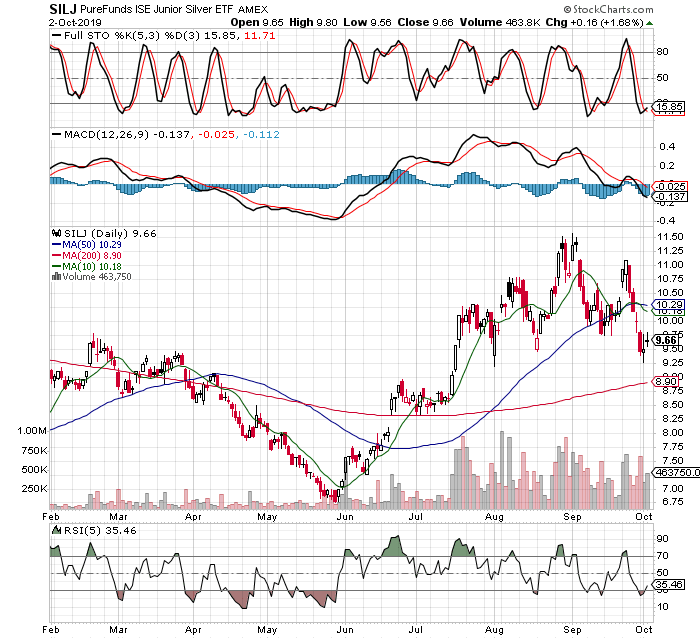Click the volume bars icon in the legend
The image size is (700, 639).
(x=56, y=276)
